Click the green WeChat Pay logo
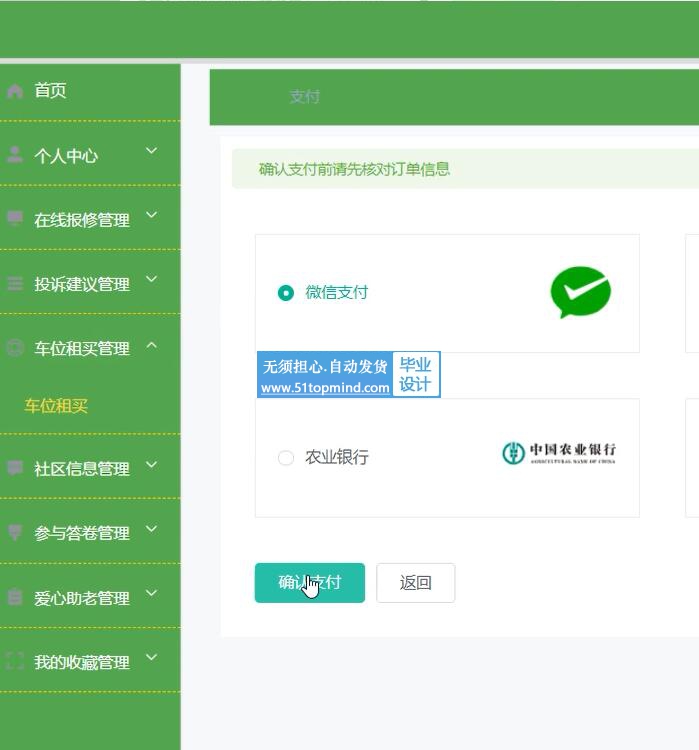 pos(580,292)
